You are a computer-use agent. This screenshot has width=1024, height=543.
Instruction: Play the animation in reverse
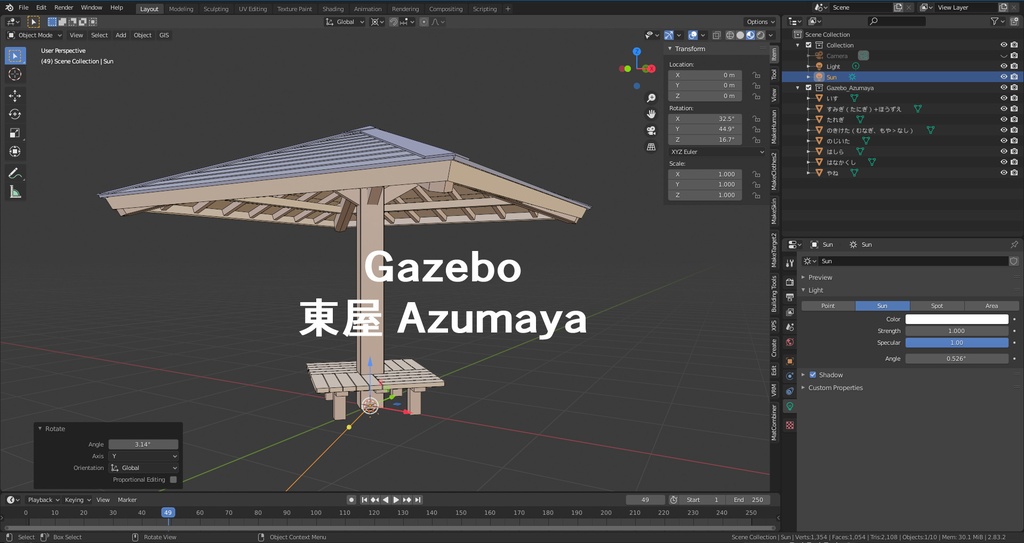pos(385,500)
